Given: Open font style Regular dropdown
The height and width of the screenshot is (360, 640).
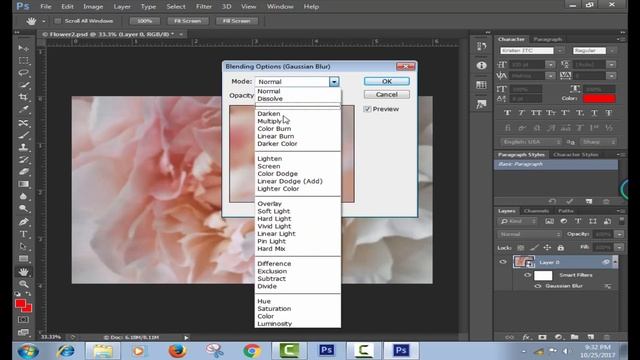Looking at the screenshot, I should [612, 51].
